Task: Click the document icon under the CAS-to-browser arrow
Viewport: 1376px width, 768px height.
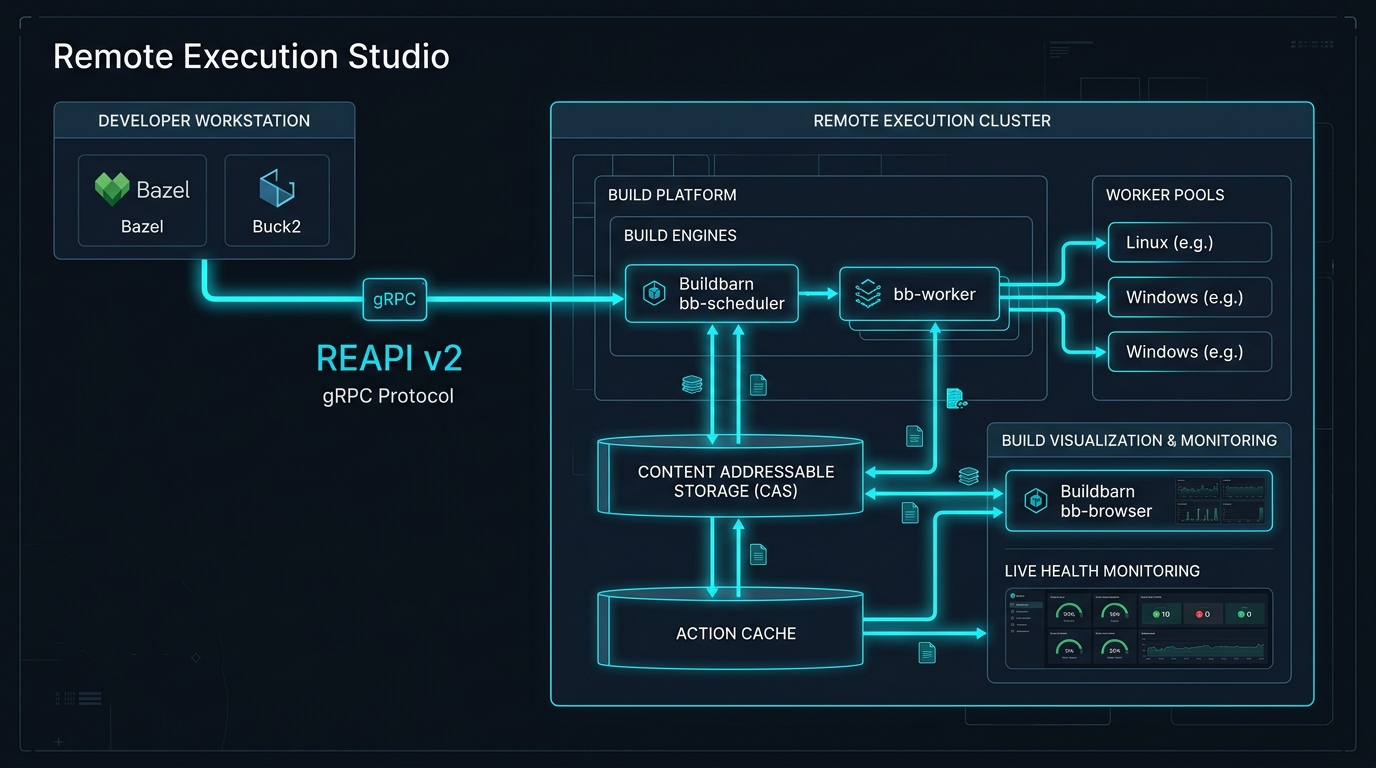Action: click(910, 513)
